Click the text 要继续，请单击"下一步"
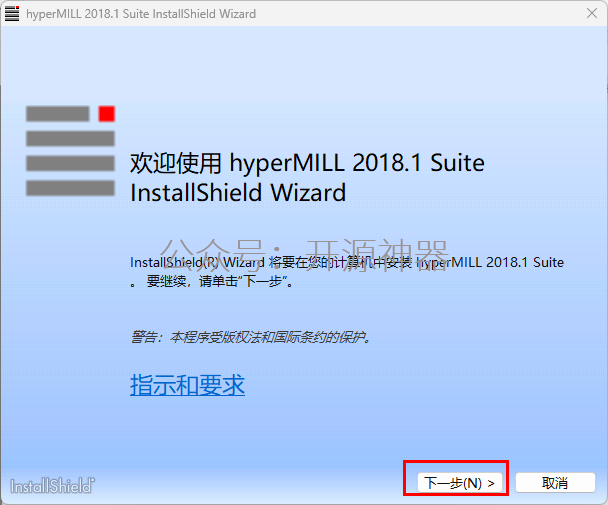This screenshot has width=608, height=505. [x=219, y=281]
